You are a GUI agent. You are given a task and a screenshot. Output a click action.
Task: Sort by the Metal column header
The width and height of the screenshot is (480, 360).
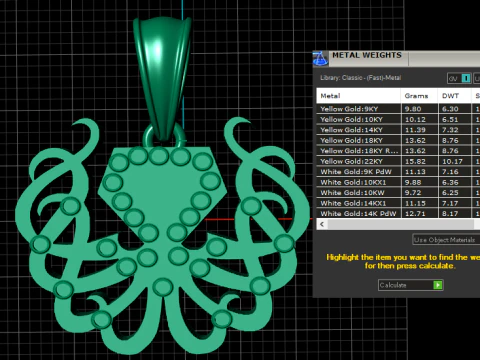pyautogui.click(x=358, y=96)
